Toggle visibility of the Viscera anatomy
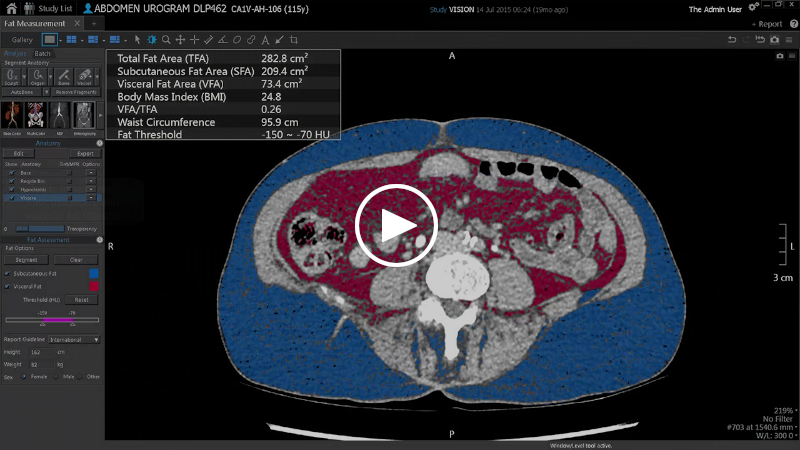The width and height of the screenshot is (800, 450). point(12,198)
